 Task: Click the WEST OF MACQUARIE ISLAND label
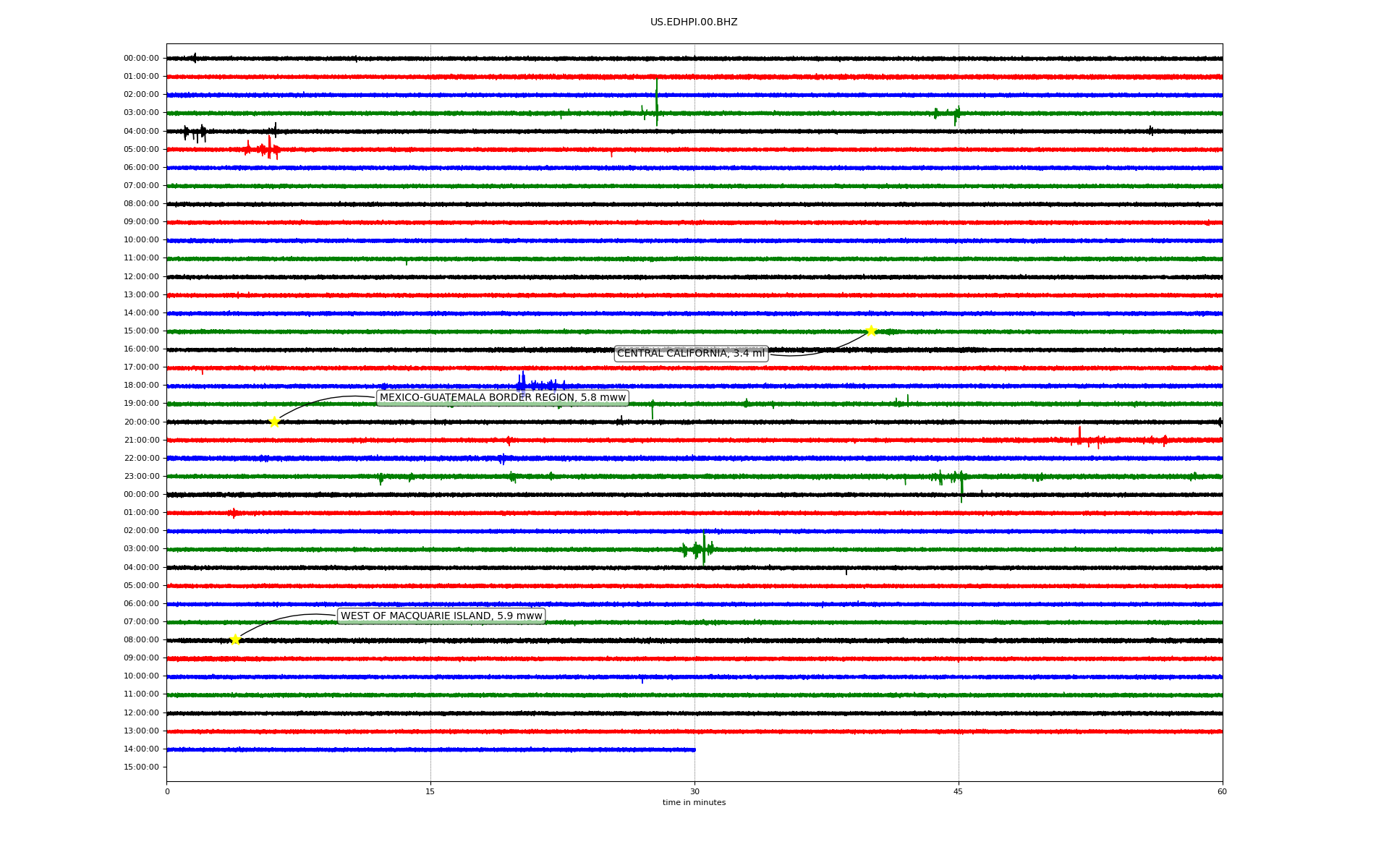441,616
